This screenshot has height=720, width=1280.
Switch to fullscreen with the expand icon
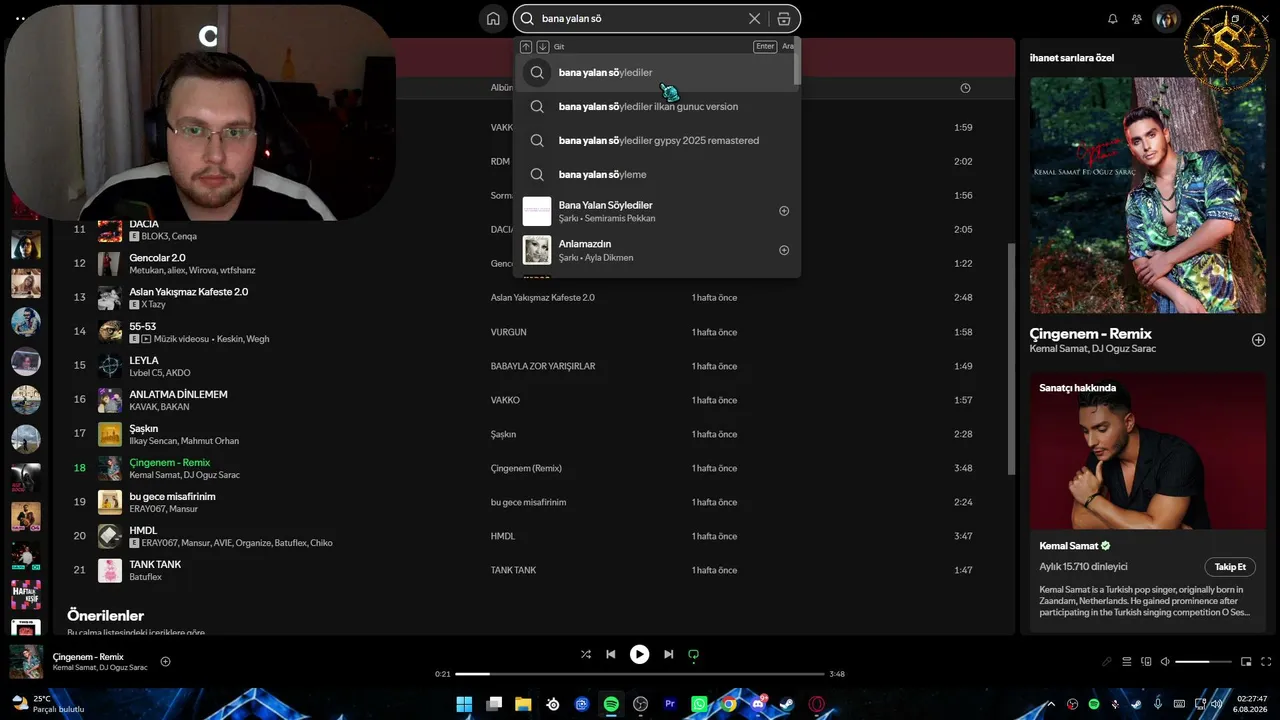click(x=1267, y=661)
